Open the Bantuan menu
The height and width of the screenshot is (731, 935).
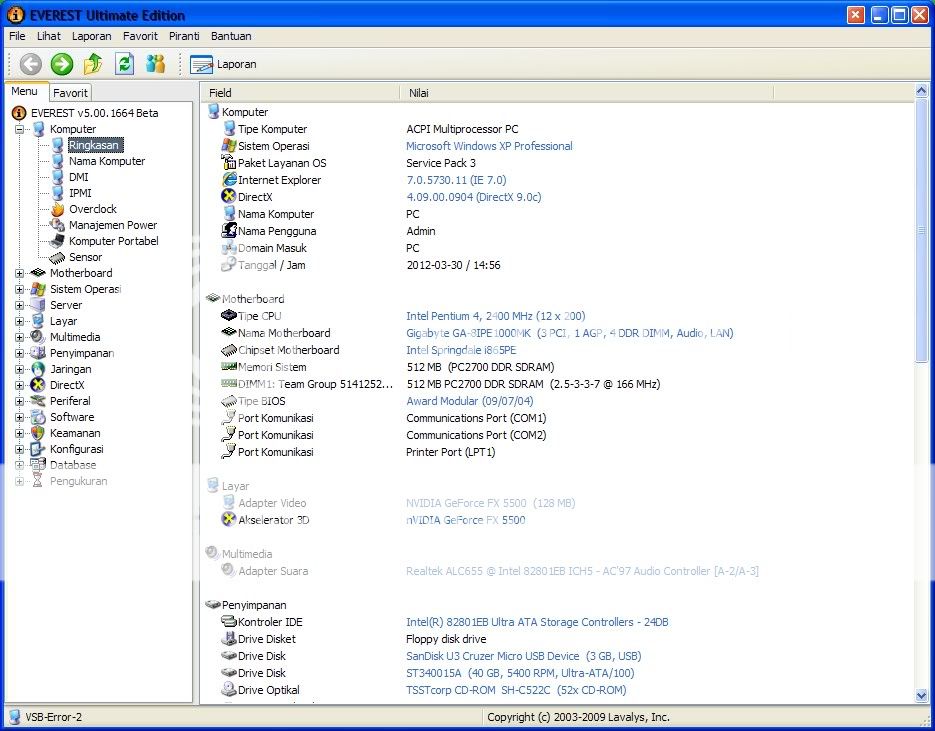click(231, 36)
